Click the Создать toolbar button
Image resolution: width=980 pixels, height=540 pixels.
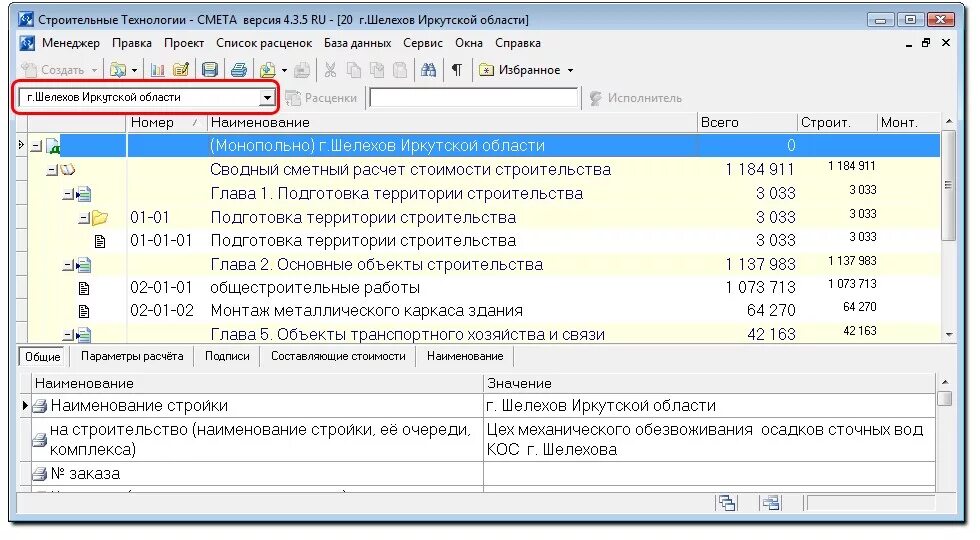click(x=59, y=70)
